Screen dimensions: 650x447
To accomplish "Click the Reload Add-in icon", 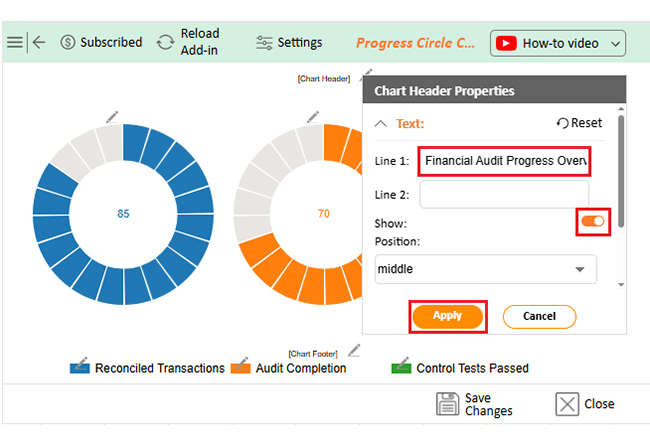I will pyautogui.click(x=166, y=42).
